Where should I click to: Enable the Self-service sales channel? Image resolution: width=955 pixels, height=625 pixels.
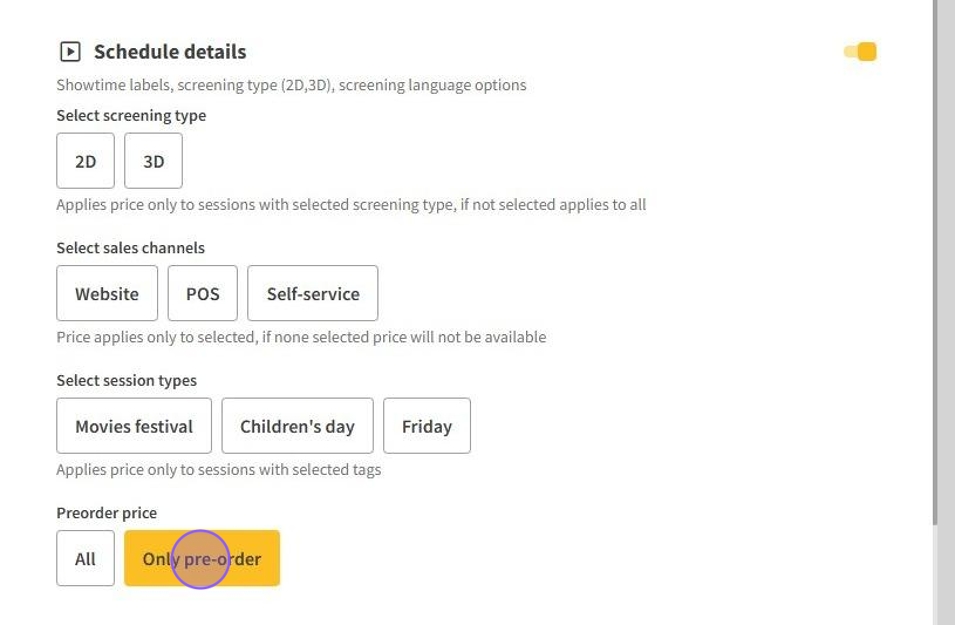click(313, 294)
